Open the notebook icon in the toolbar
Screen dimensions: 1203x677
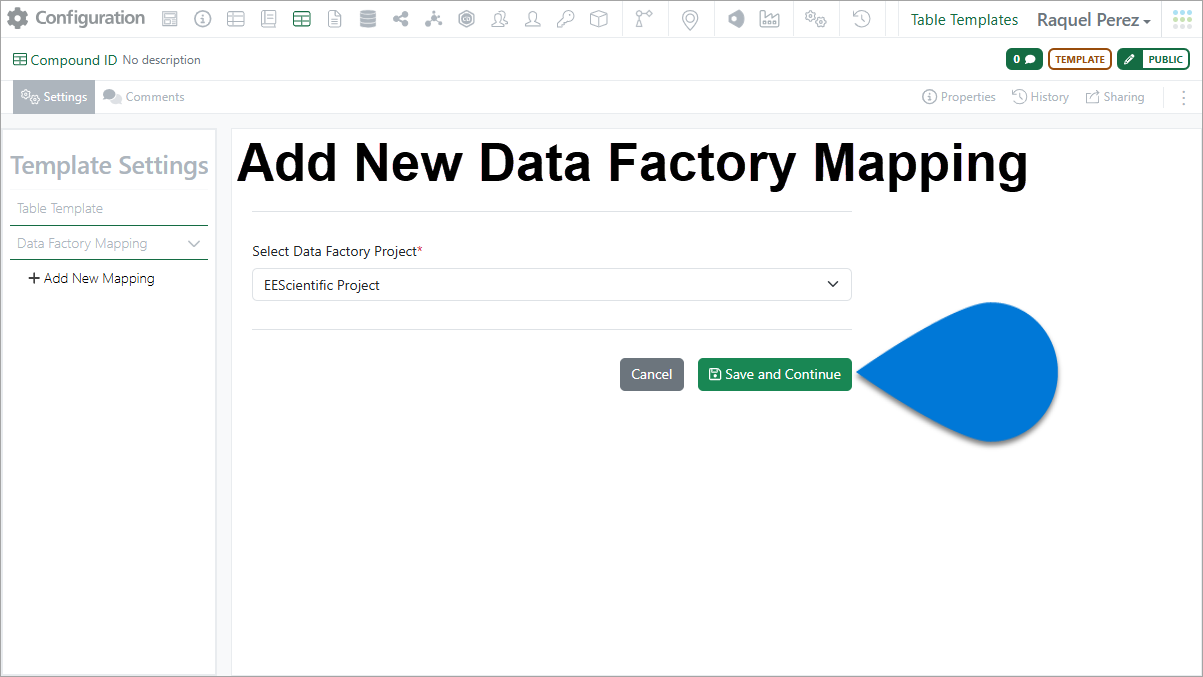tap(268, 19)
